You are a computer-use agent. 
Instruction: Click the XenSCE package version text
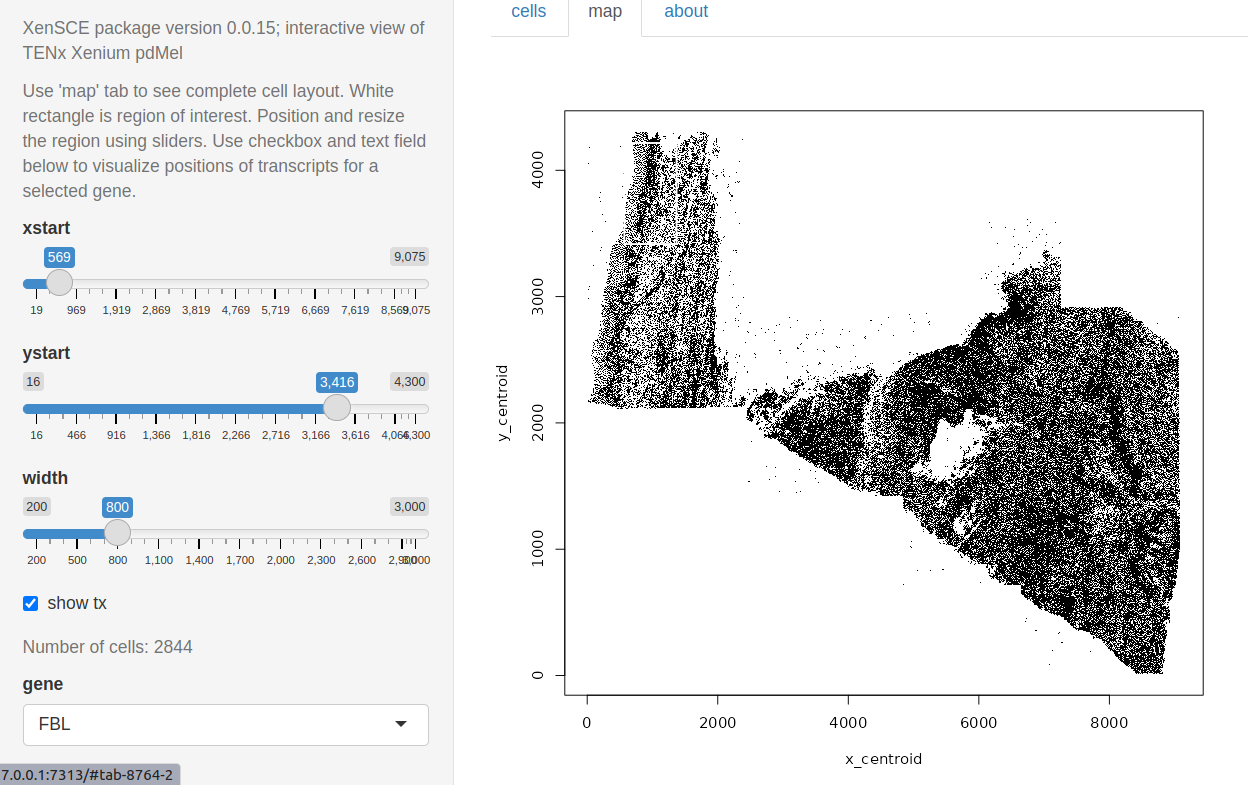point(223,40)
